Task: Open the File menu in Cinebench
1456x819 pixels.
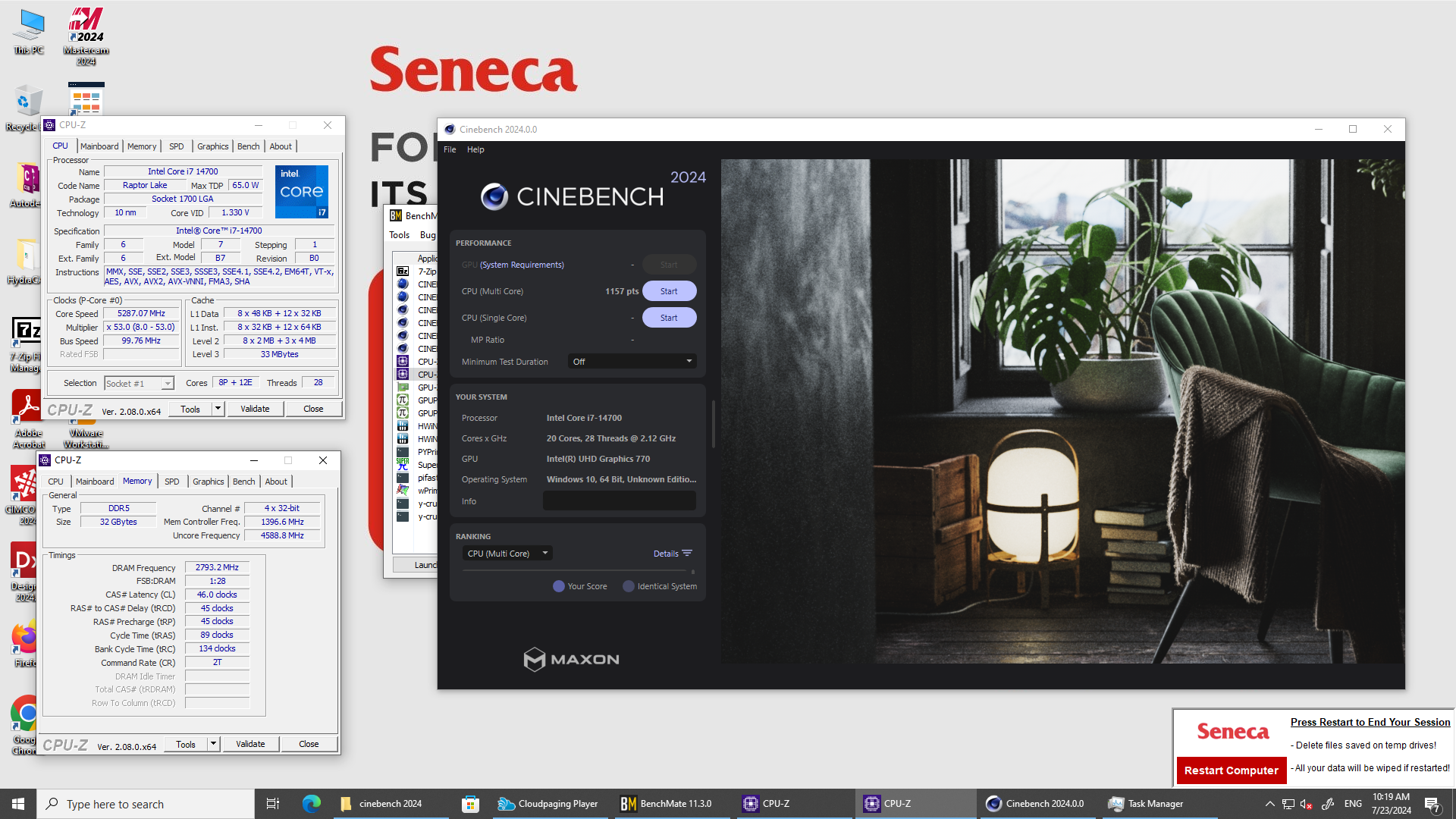Action: 450,149
